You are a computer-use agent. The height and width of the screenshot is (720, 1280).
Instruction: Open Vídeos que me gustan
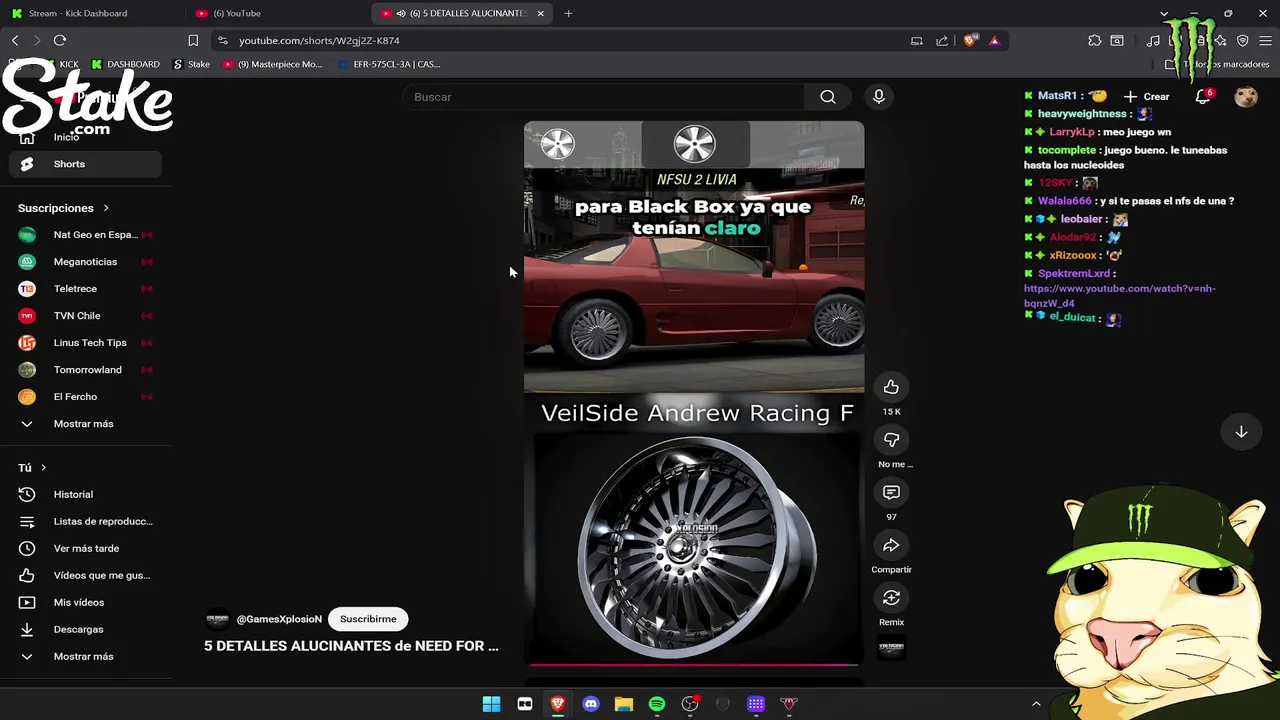(x=85, y=575)
